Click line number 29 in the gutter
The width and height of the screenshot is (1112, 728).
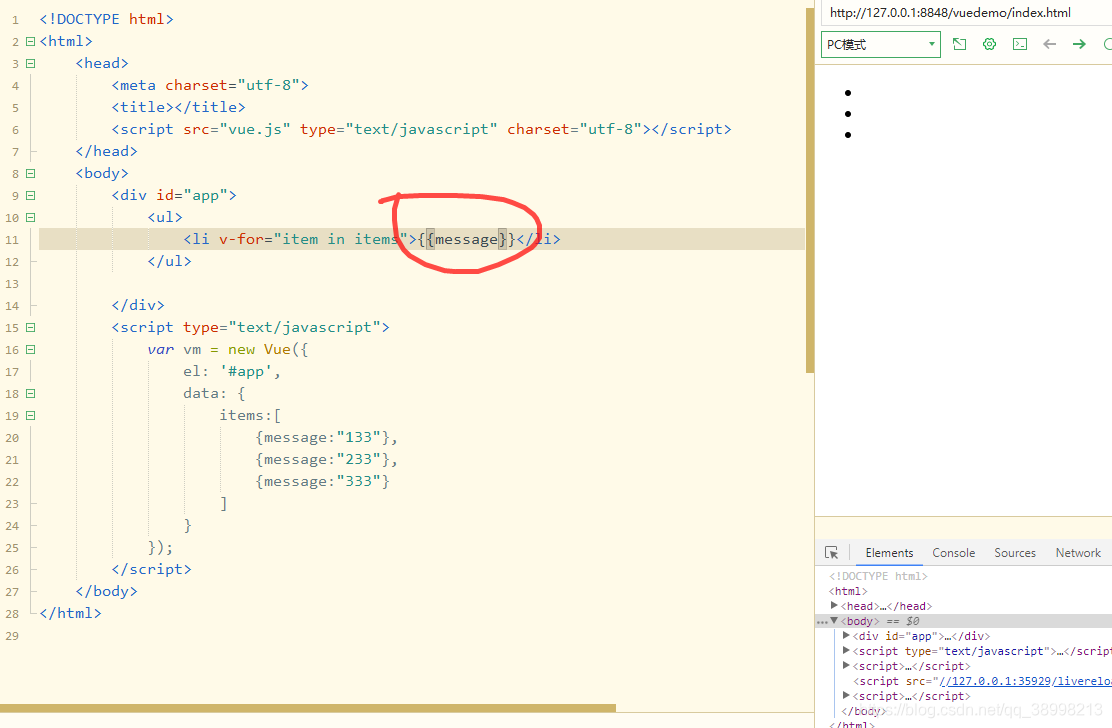pyautogui.click(x=12, y=636)
